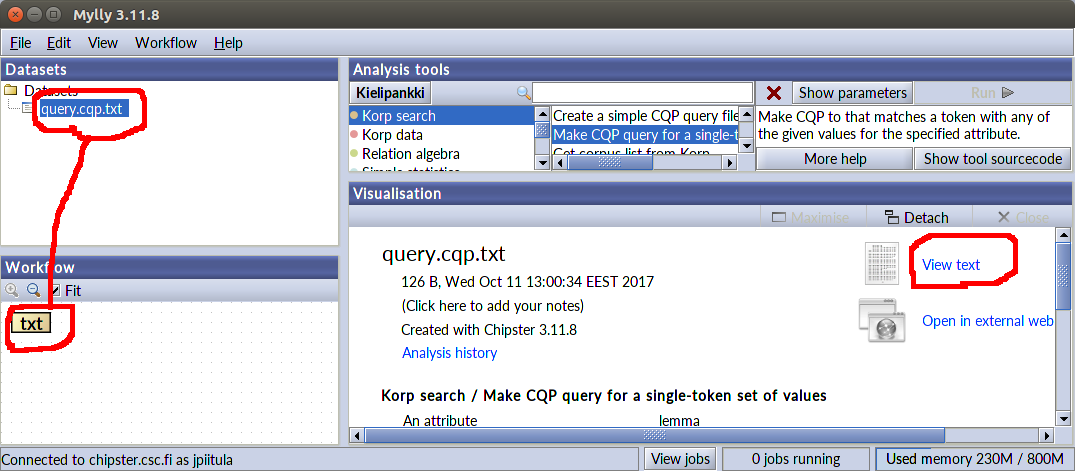Open the Analysis history link
This screenshot has height=471, width=1075.
pos(449,353)
